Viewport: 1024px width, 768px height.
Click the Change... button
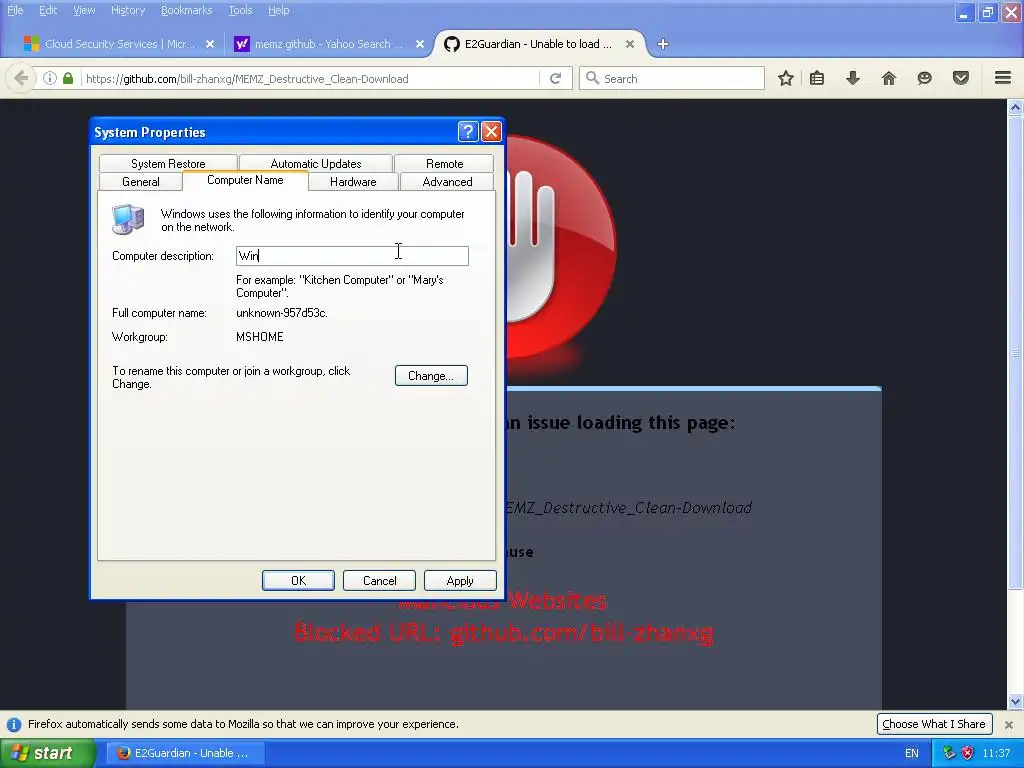pos(431,376)
